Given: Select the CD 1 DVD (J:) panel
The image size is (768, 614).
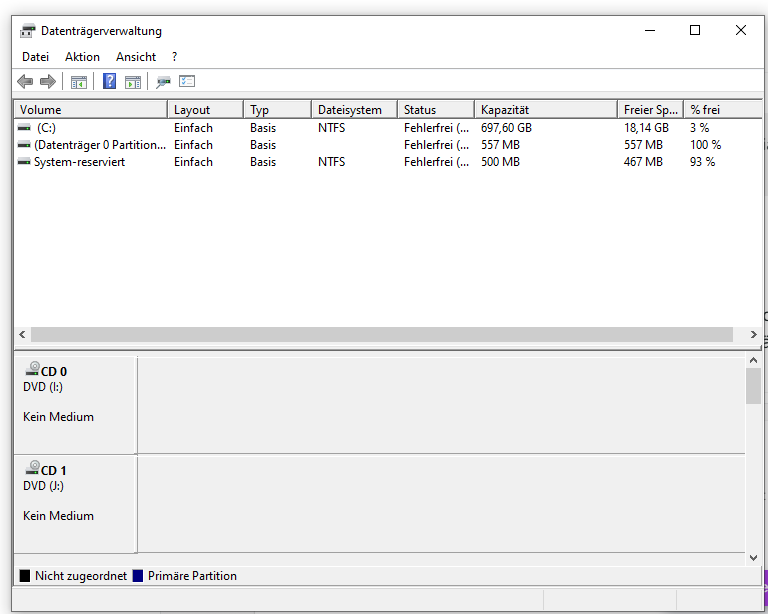Looking at the screenshot, I should point(75,504).
